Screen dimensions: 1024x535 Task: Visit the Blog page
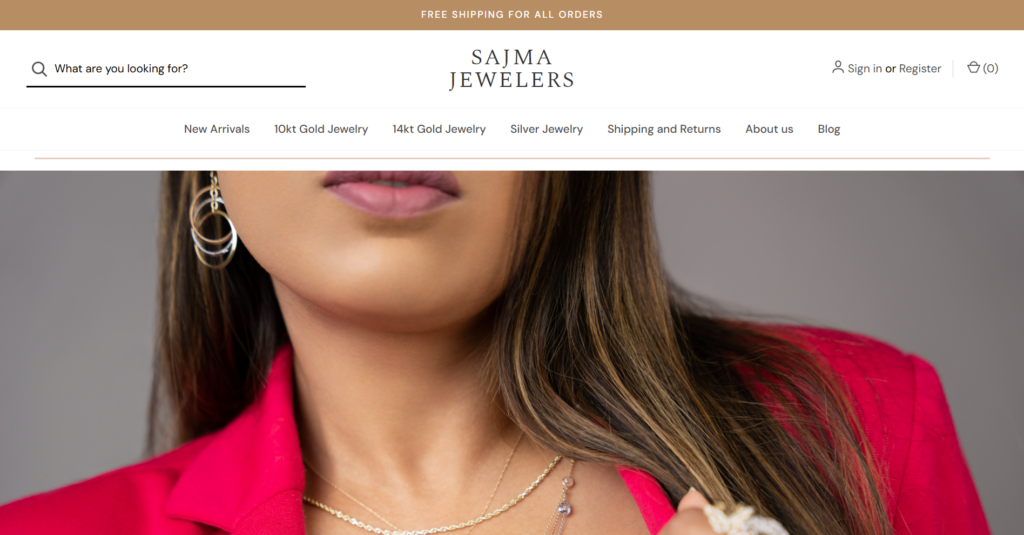point(829,129)
